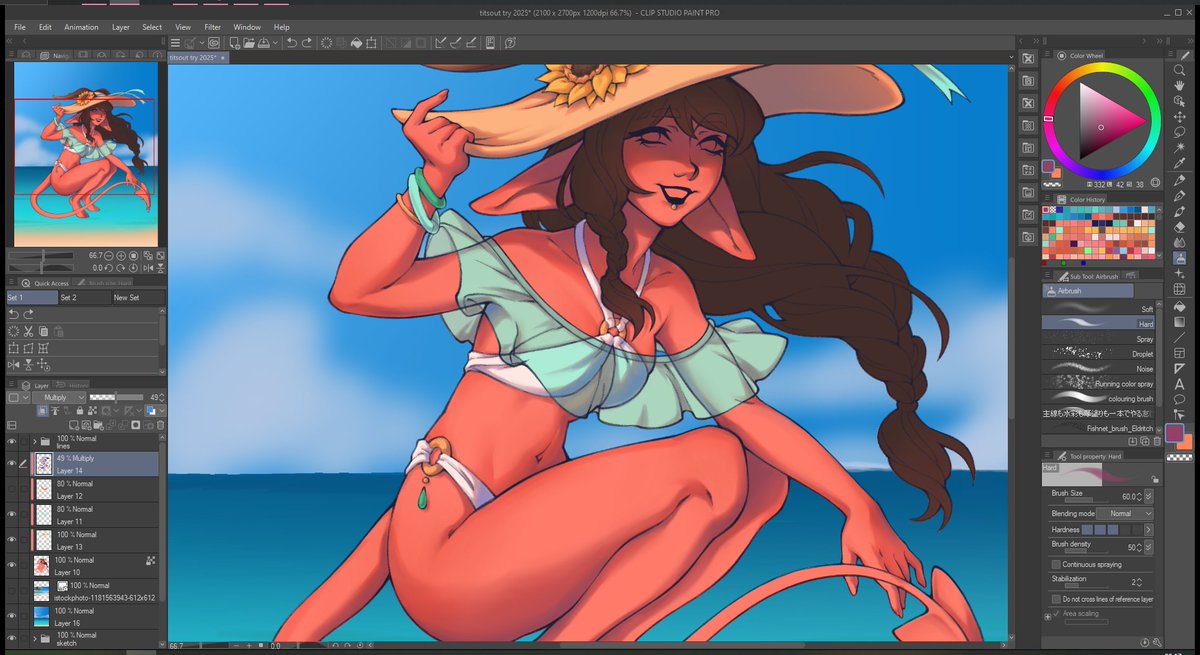Click the Undo arrow icon

click(292, 43)
